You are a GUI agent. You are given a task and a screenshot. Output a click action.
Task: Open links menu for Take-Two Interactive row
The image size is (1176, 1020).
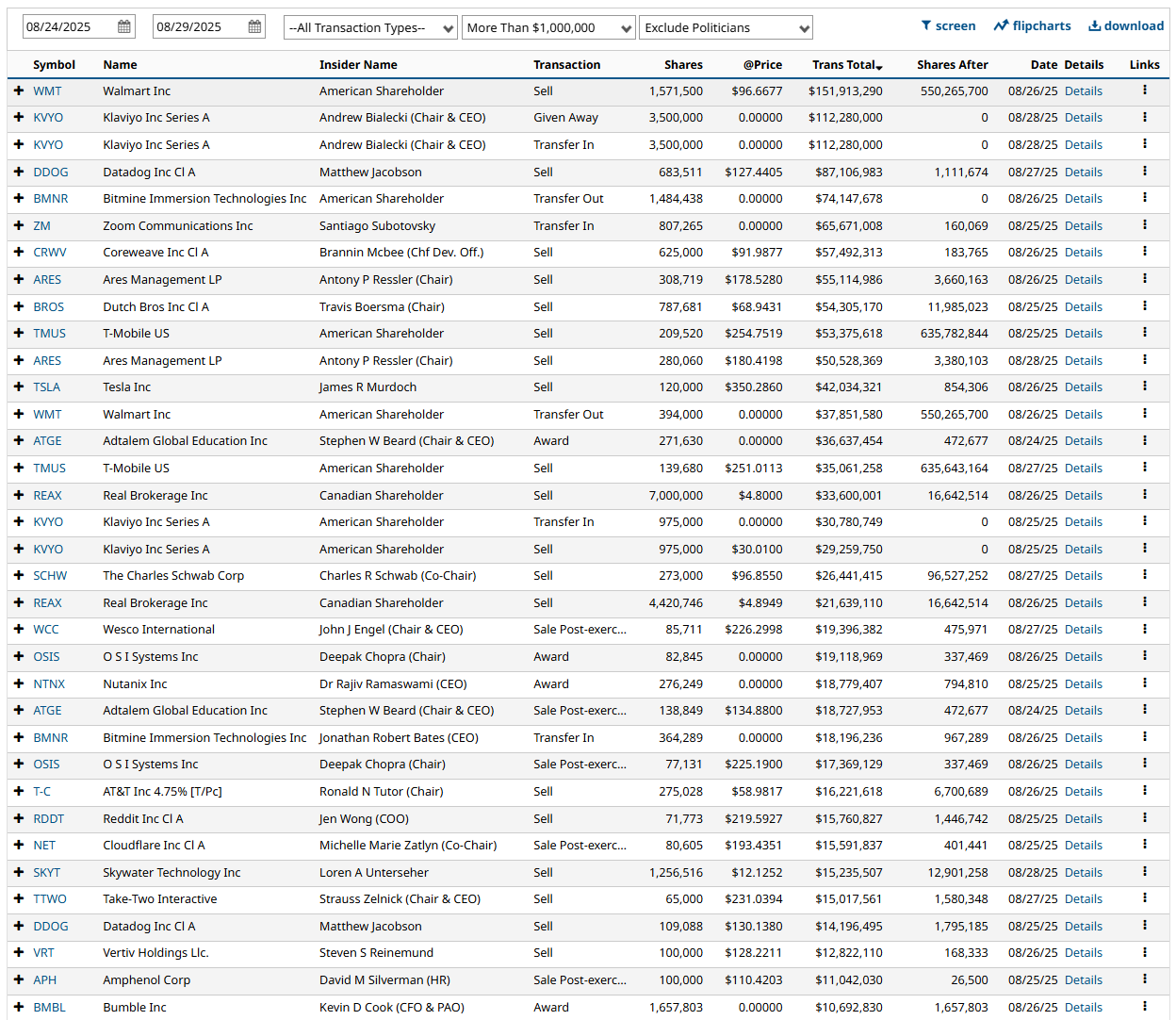click(1145, 898)
